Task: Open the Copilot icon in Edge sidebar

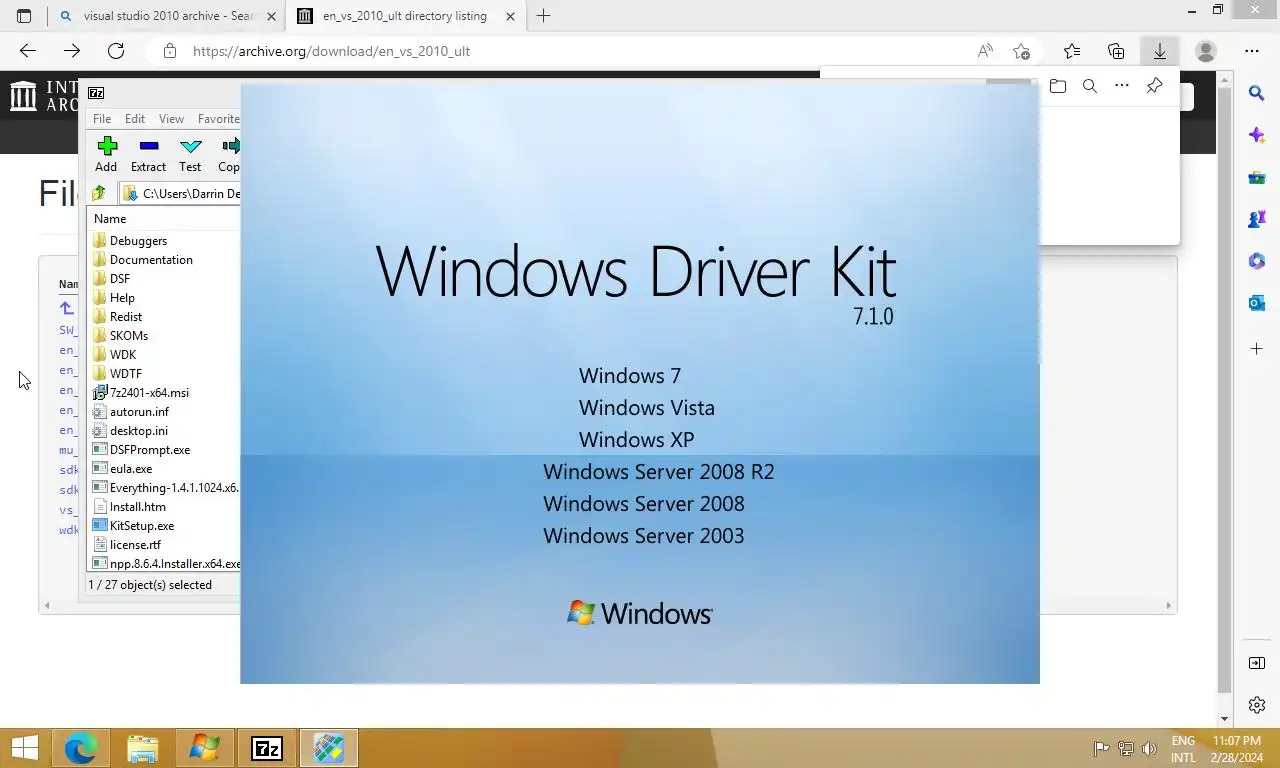Action: pos(1257,135)
